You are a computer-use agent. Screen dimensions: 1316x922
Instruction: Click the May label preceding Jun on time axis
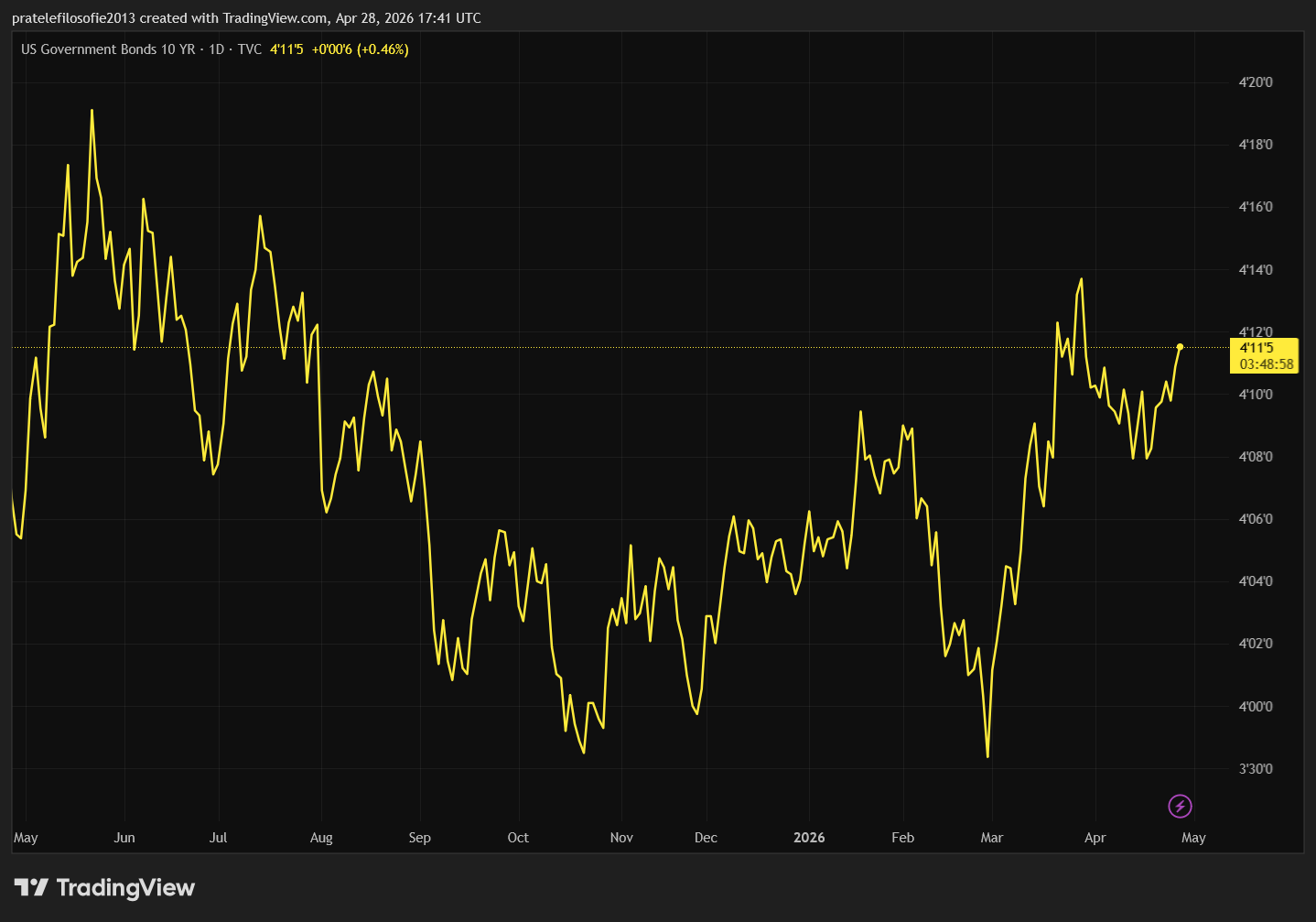pyautogui.click(x=26, y=838)
